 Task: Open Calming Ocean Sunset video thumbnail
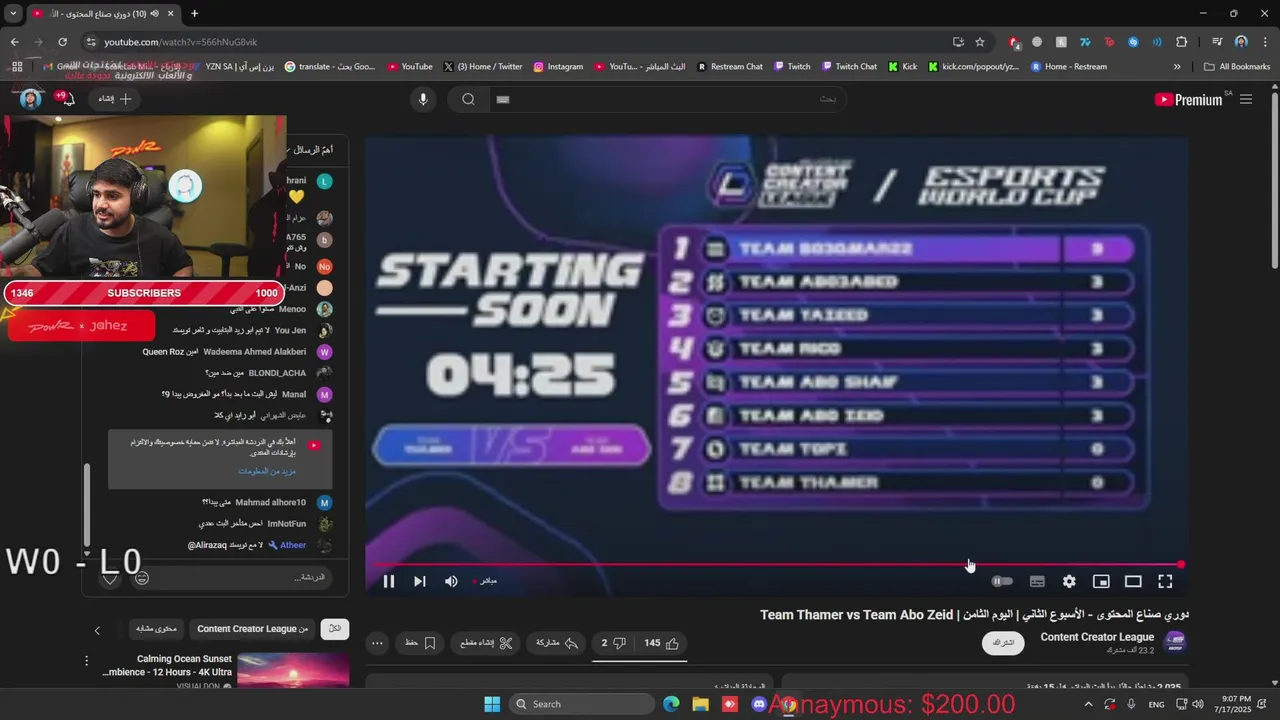pyautogui.click(x=293, y=671)
